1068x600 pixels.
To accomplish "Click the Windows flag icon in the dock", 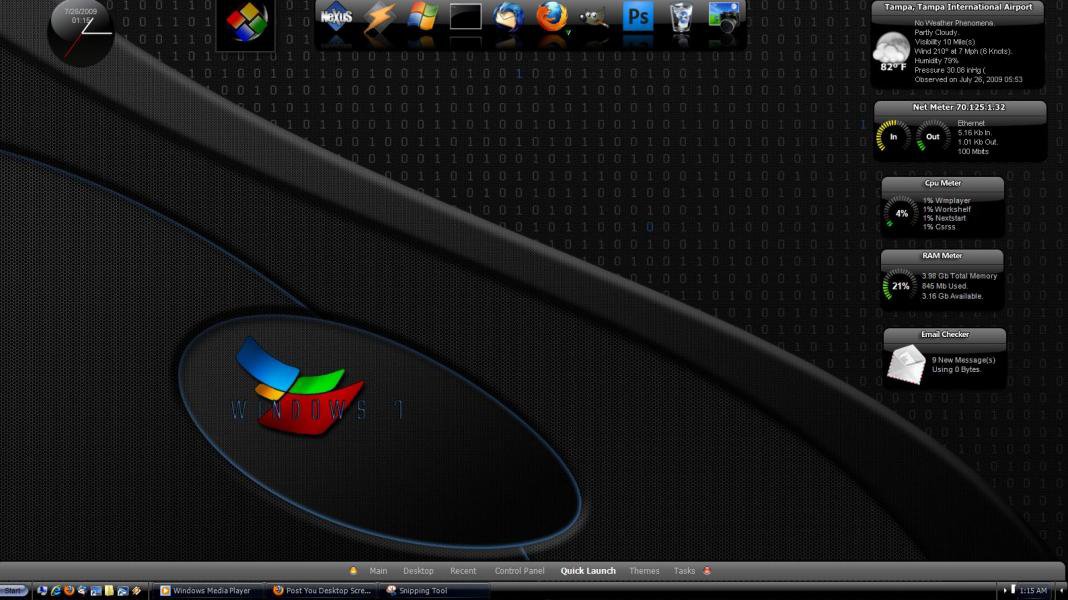I will point(422,16).
